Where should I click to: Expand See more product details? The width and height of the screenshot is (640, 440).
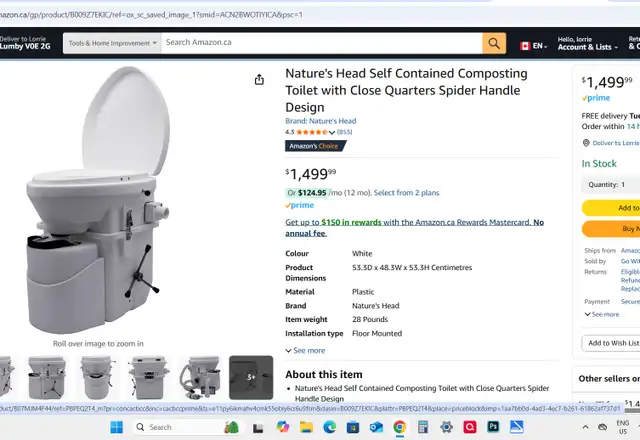tap(305, 351)
